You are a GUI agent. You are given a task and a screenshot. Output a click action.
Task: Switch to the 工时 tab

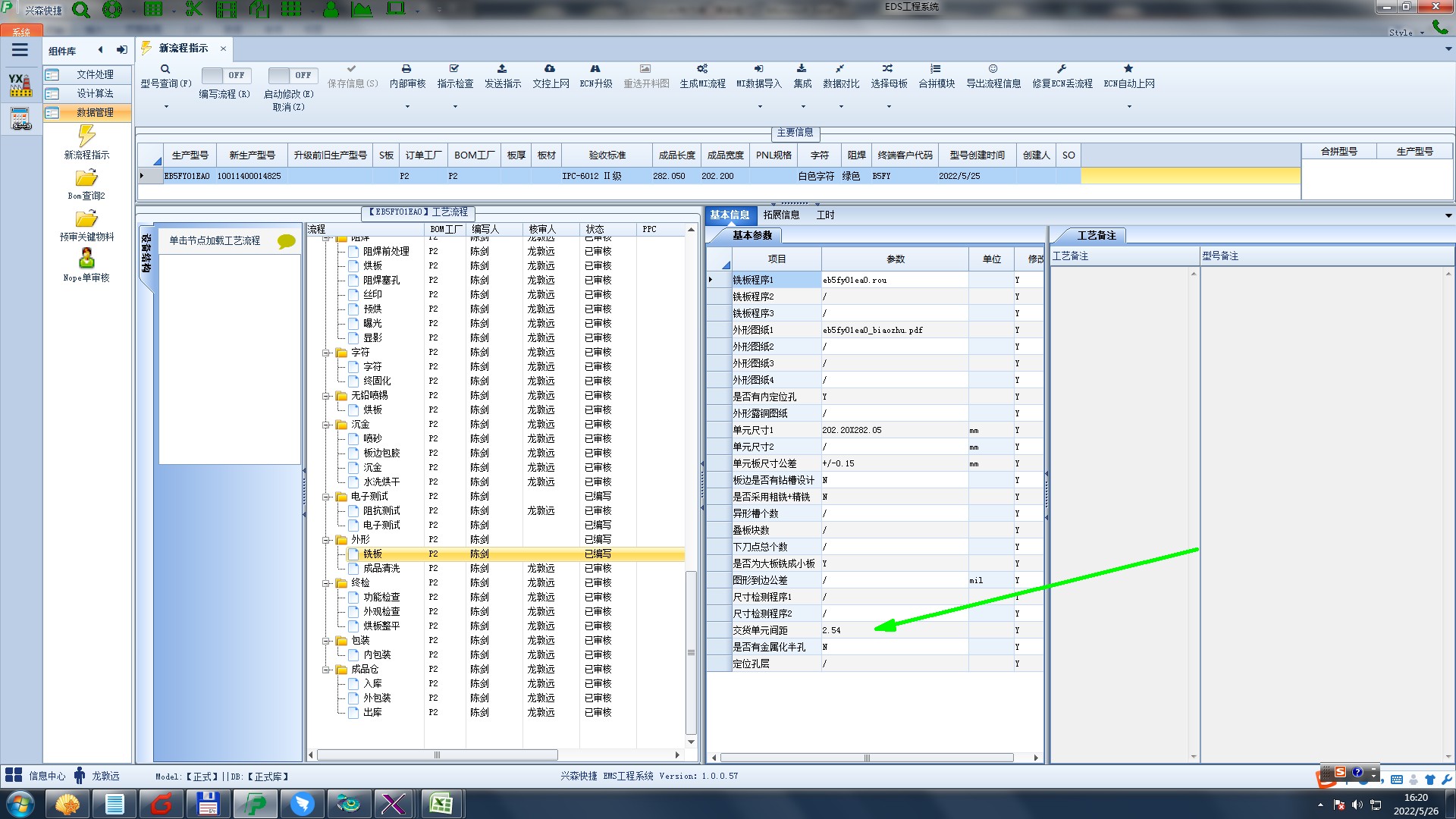click(x=825, y=215)
